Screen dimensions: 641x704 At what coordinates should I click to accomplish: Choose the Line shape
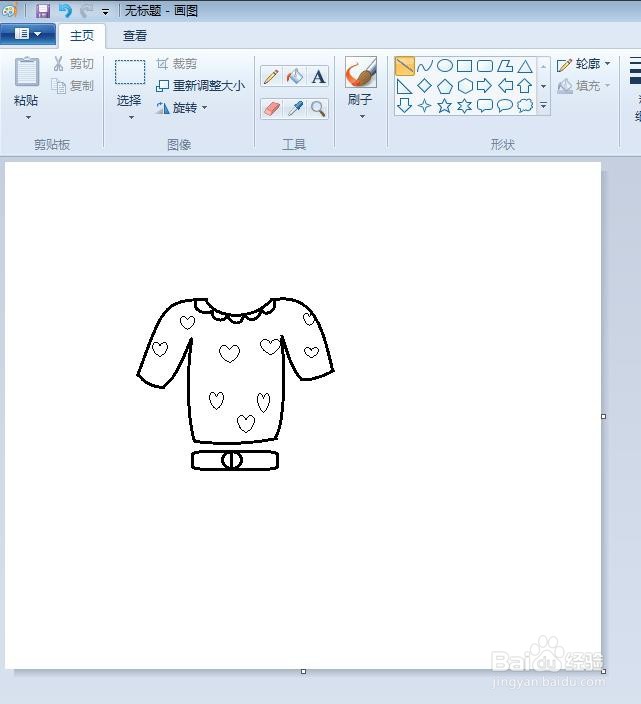point(404,66)
